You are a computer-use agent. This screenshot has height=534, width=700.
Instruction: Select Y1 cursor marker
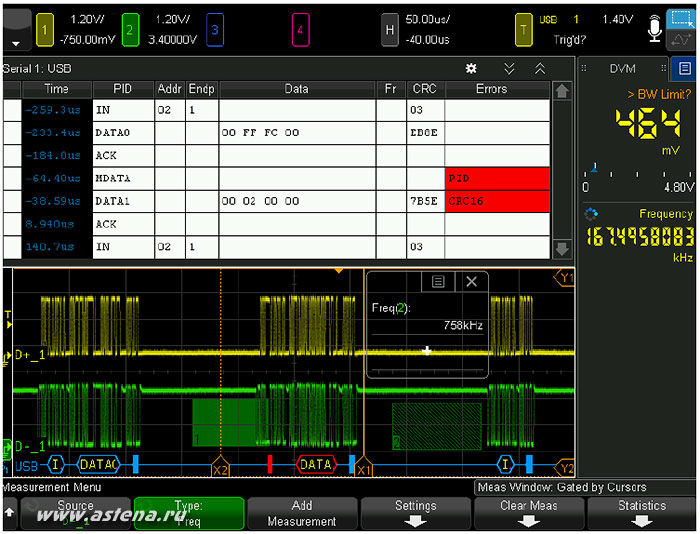pyautogui.click(x=565, y=278)
